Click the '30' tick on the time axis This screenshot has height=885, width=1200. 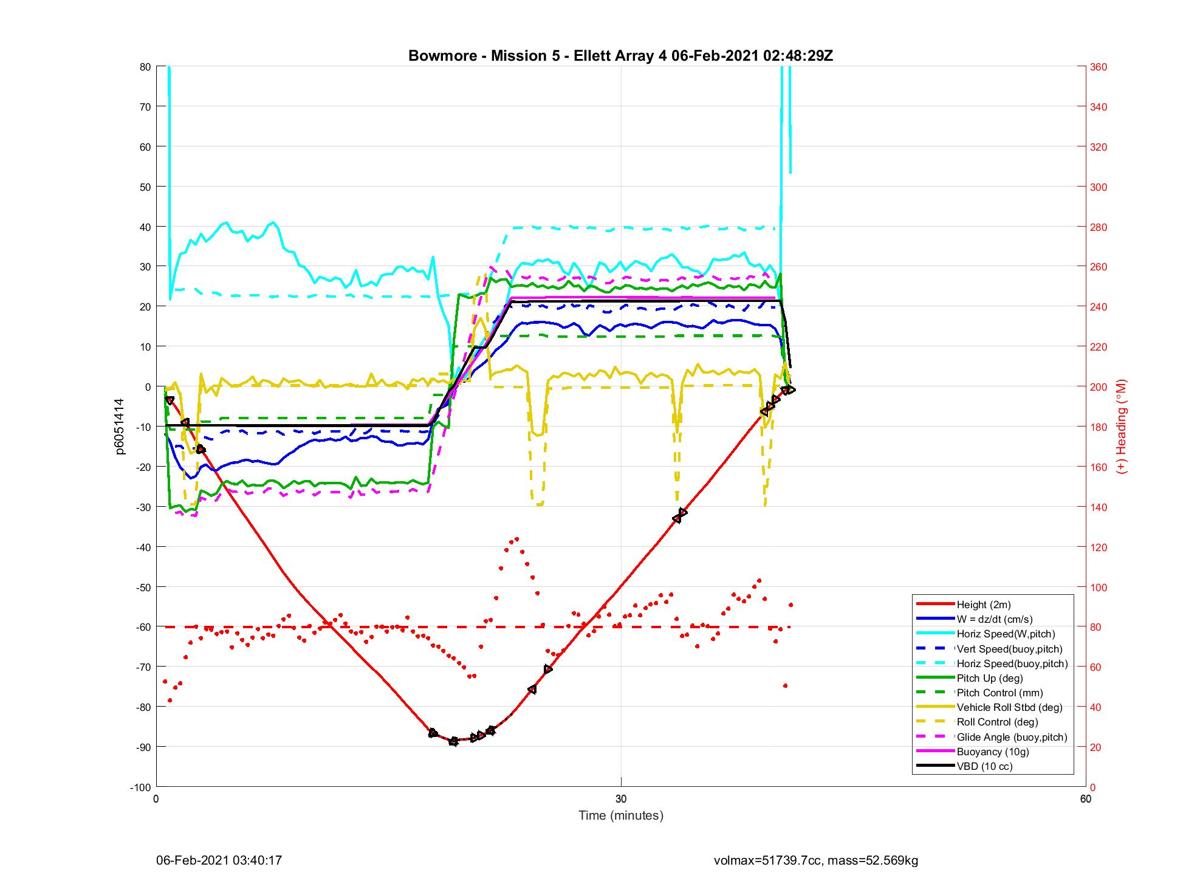[x=621, y=799]
